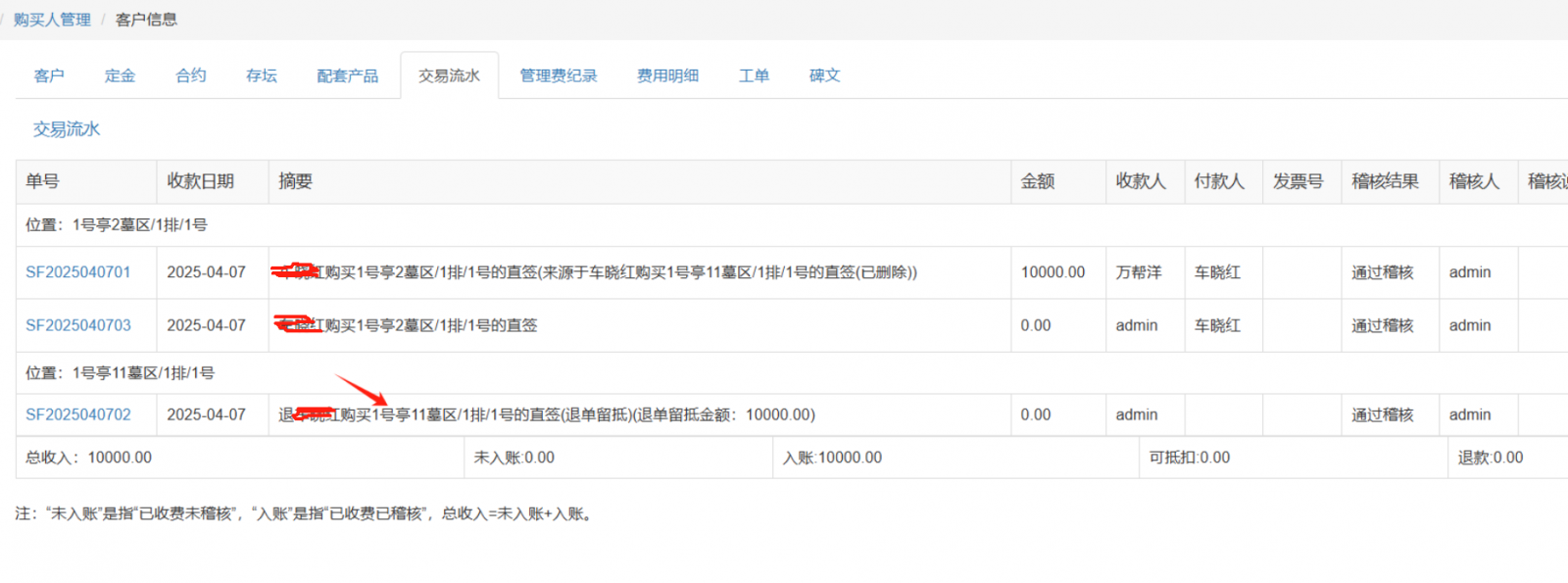1568x583 pixels.
Task: Click the 稽核结果 column header
Action: pyautogui.click(x=1385, y=181)
